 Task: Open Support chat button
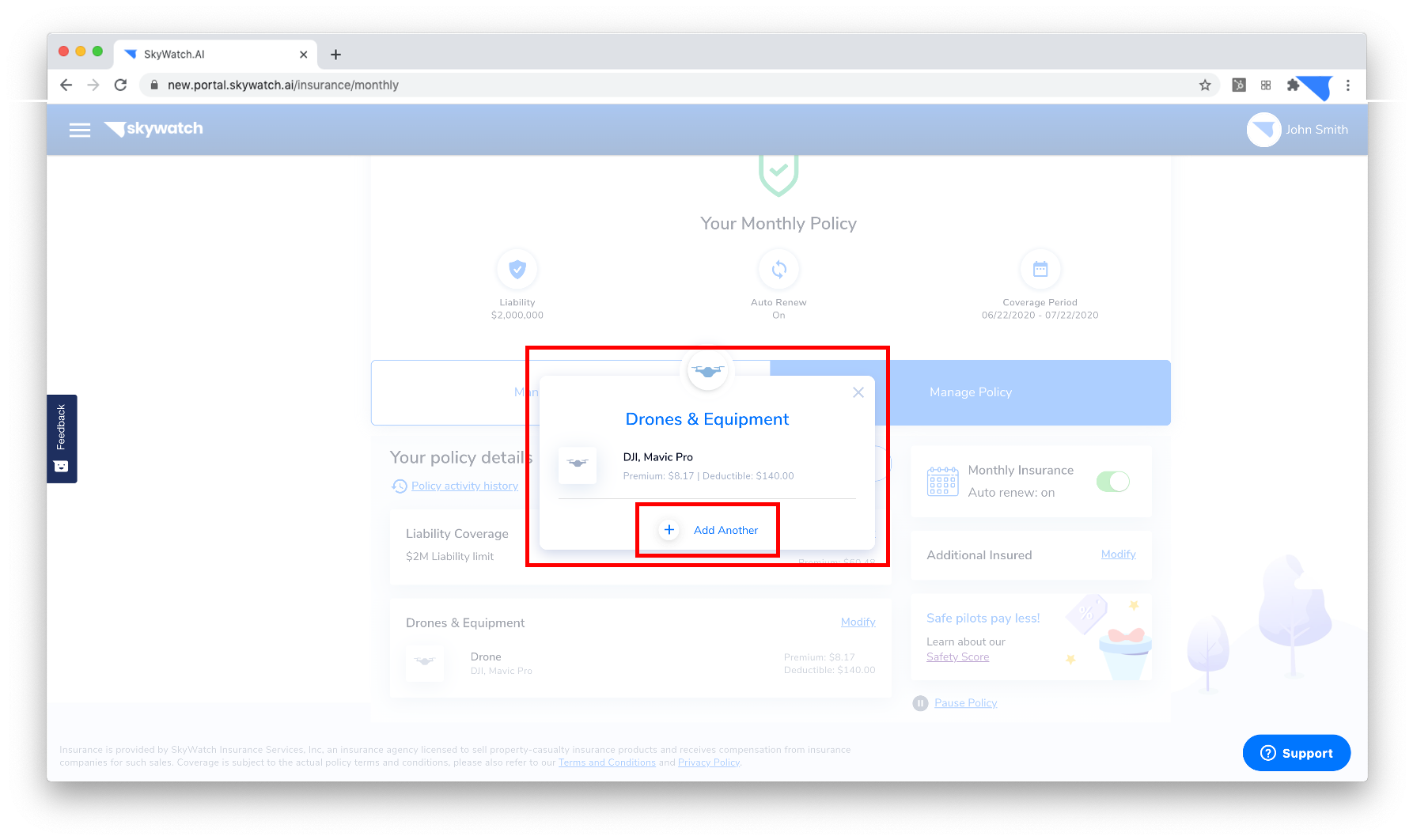pos(1296,753)
